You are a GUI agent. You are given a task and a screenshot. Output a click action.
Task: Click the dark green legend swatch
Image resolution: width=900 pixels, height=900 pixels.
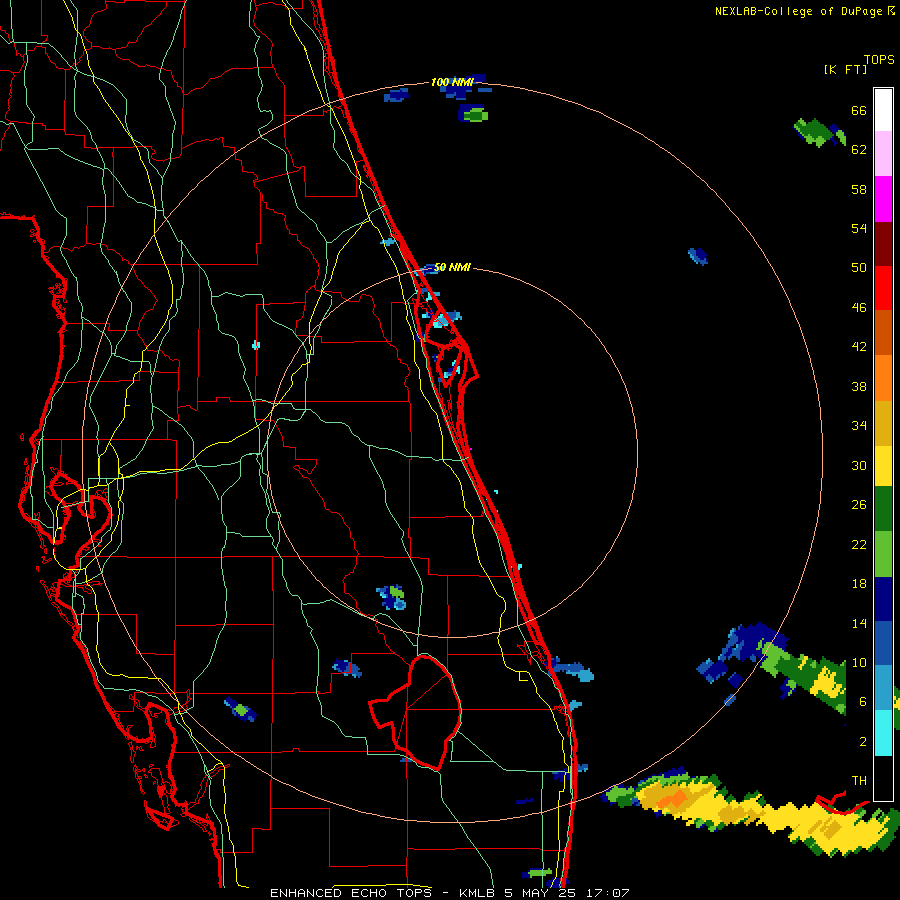tap(883, 509)
